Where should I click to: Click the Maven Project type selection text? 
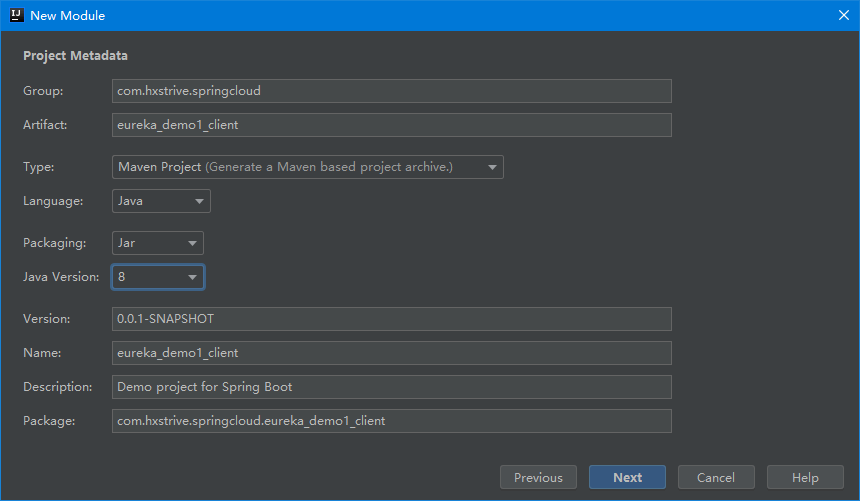click(160, 167)
